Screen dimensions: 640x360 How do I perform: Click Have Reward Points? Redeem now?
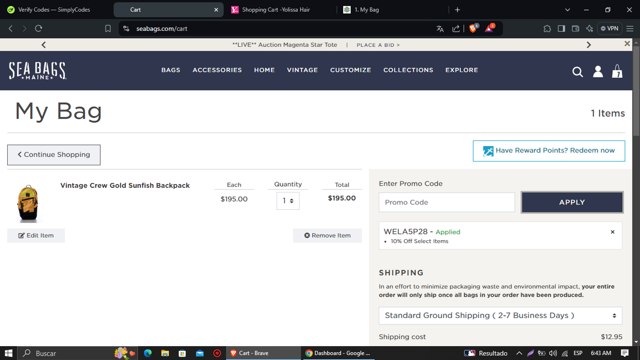(x=549, y=151)
